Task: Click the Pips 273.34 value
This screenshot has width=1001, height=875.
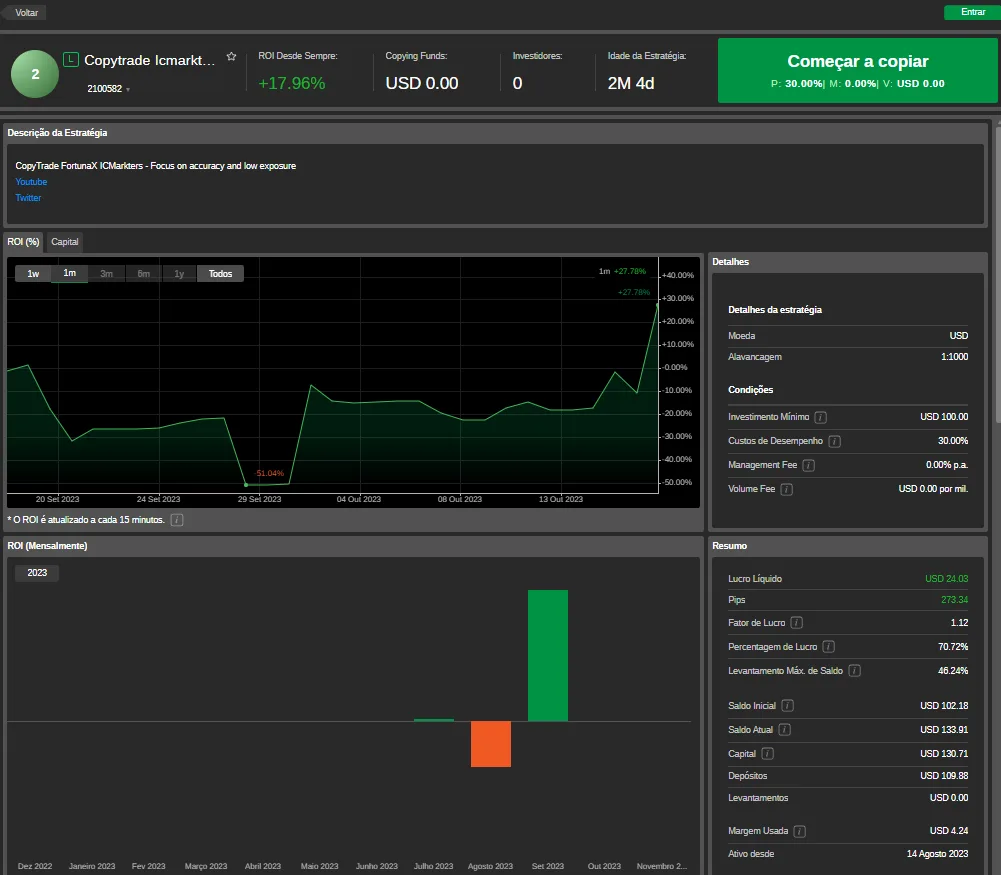Action: click(954, 600)
